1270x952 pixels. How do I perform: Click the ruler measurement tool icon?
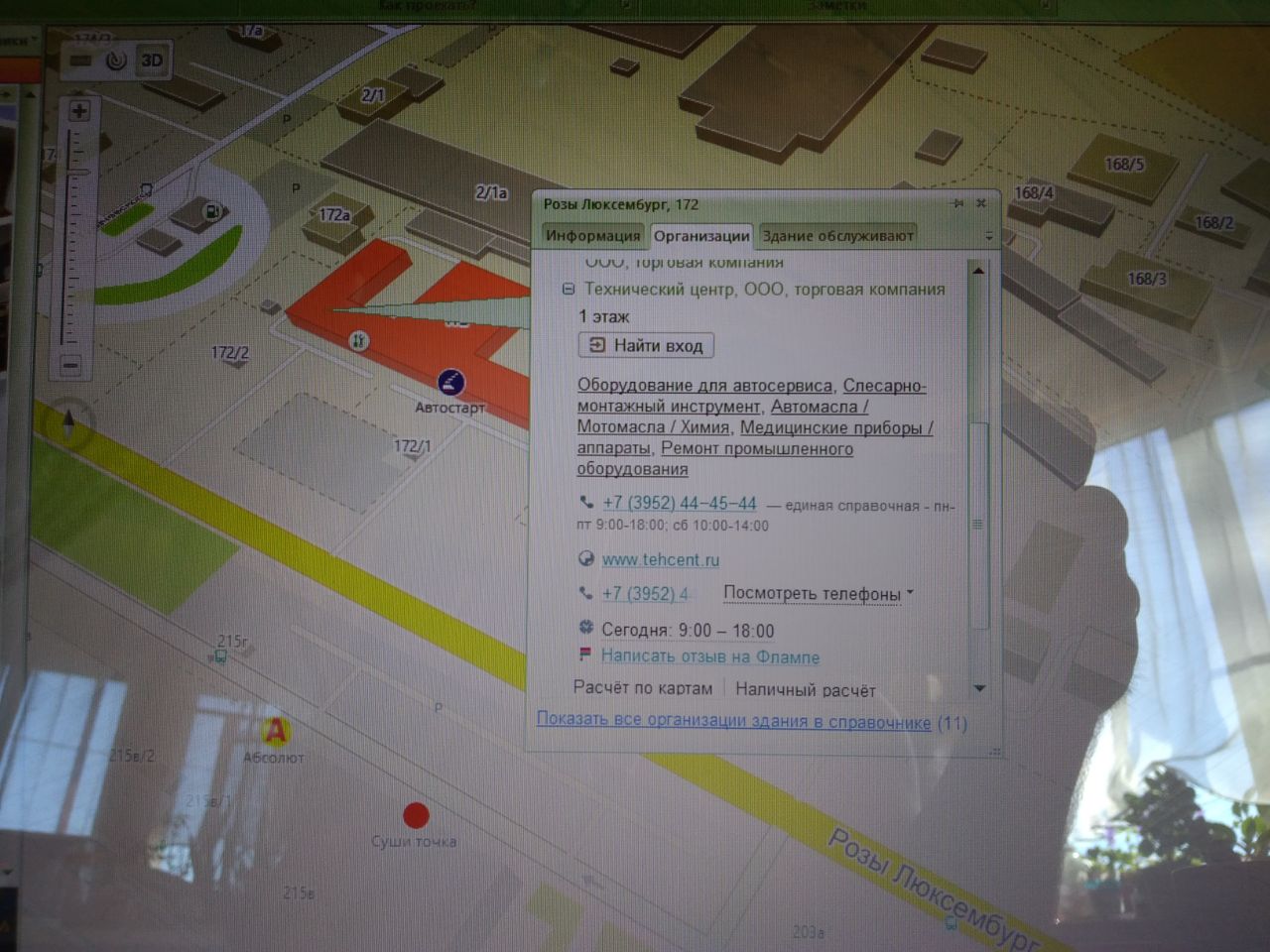(x=82, y=61)
